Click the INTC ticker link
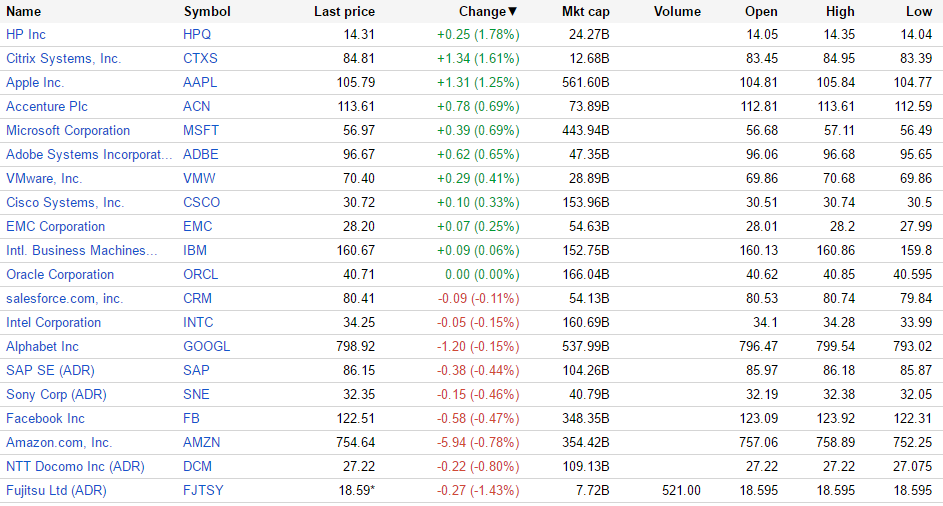Image resolution: width=943 pixels, height=506 pixels. coord(198,322)
